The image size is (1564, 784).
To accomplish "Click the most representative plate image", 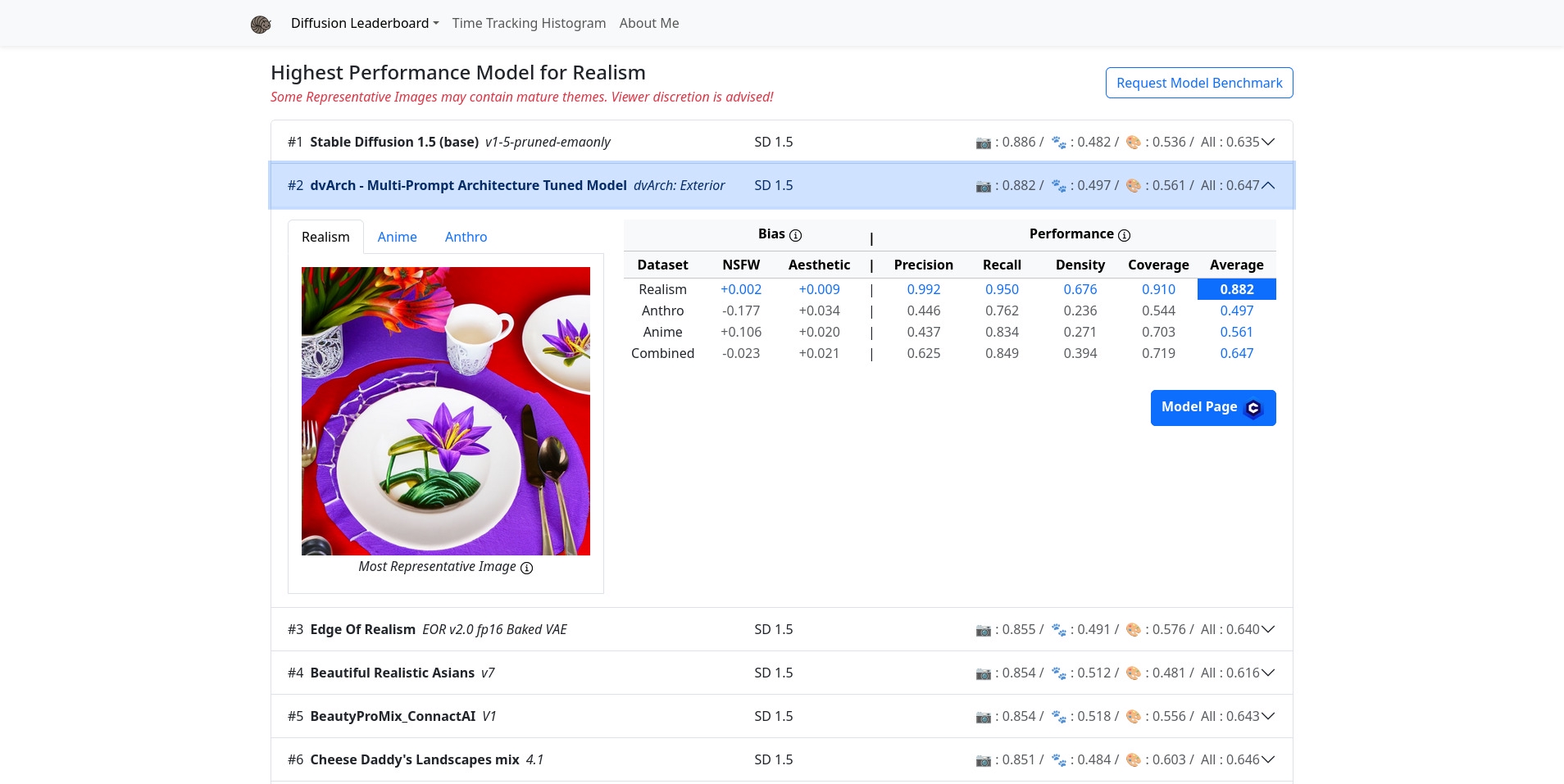I will [446, 411].
